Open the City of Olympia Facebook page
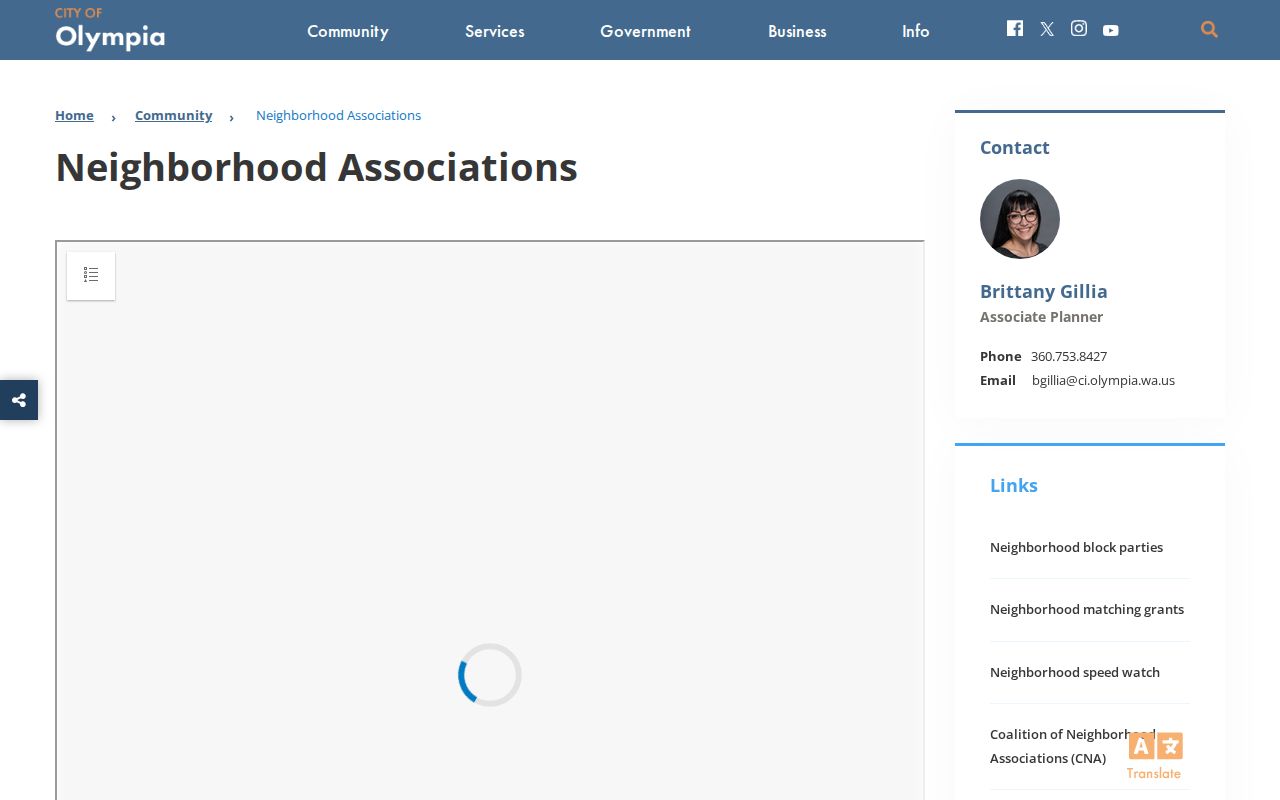1280x800 pixels. pos(1015,28)
